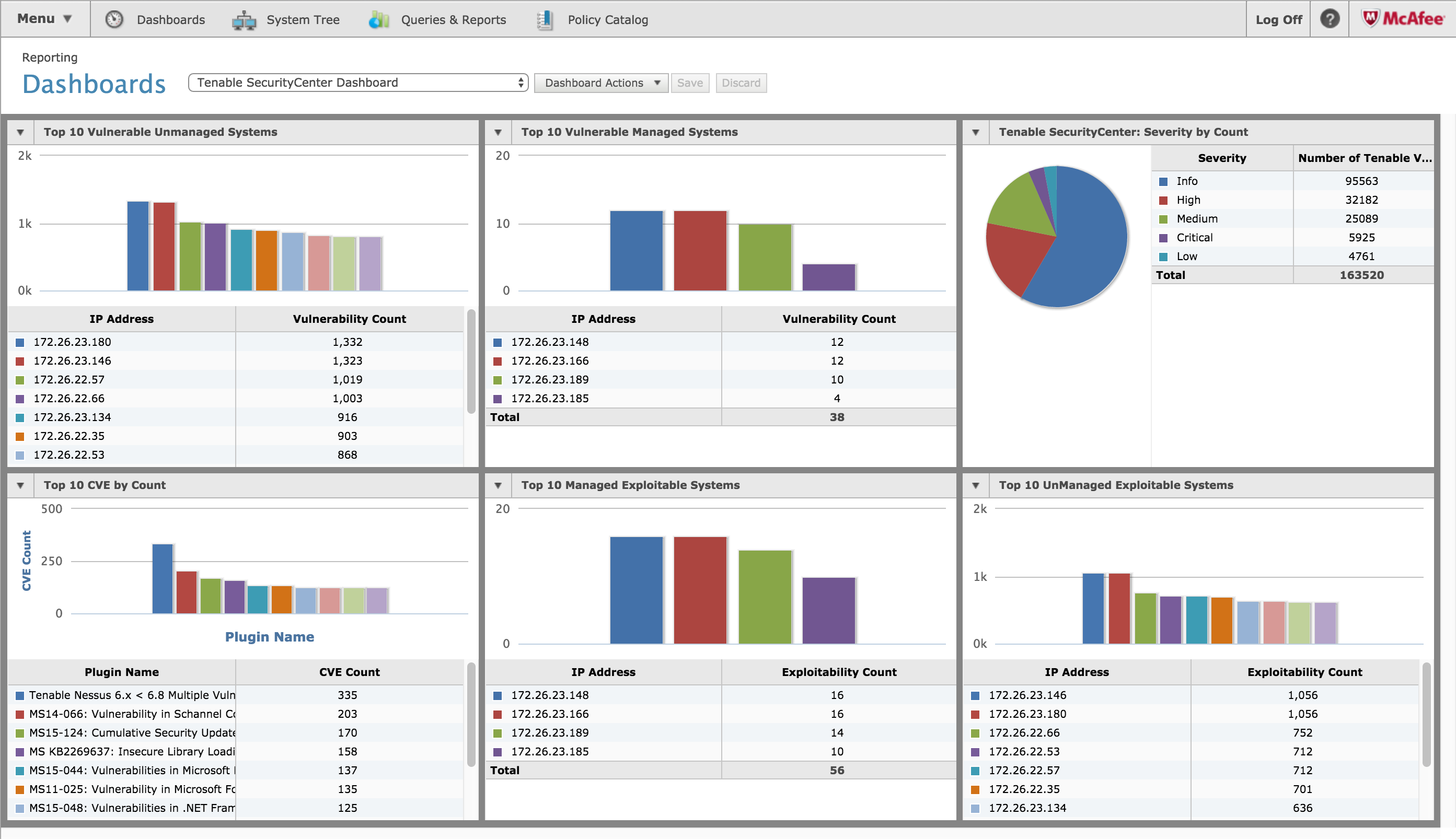Collapse Top 10 Vulnerable Managed Systems panel arrow
Image resolution: width=1456 pixels, height=839 pixels.
click(x=498, y=133)
